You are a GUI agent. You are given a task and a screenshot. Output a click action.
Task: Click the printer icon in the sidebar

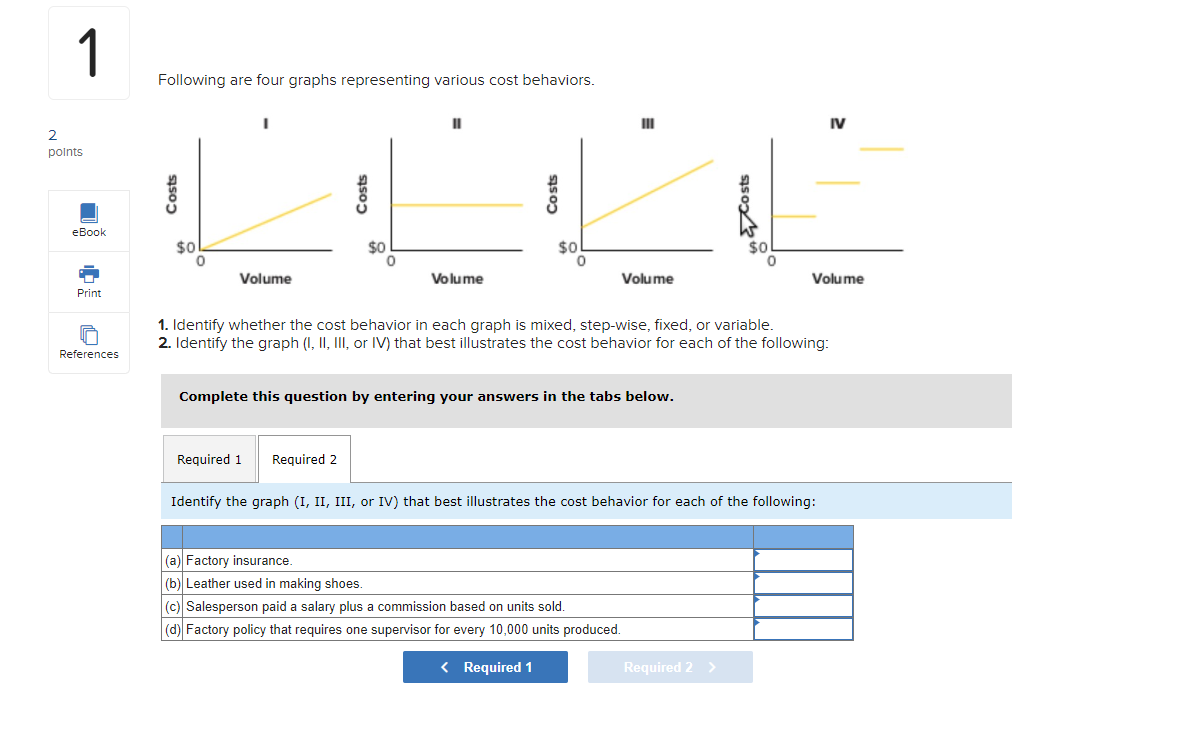click(x=88, y=272)
